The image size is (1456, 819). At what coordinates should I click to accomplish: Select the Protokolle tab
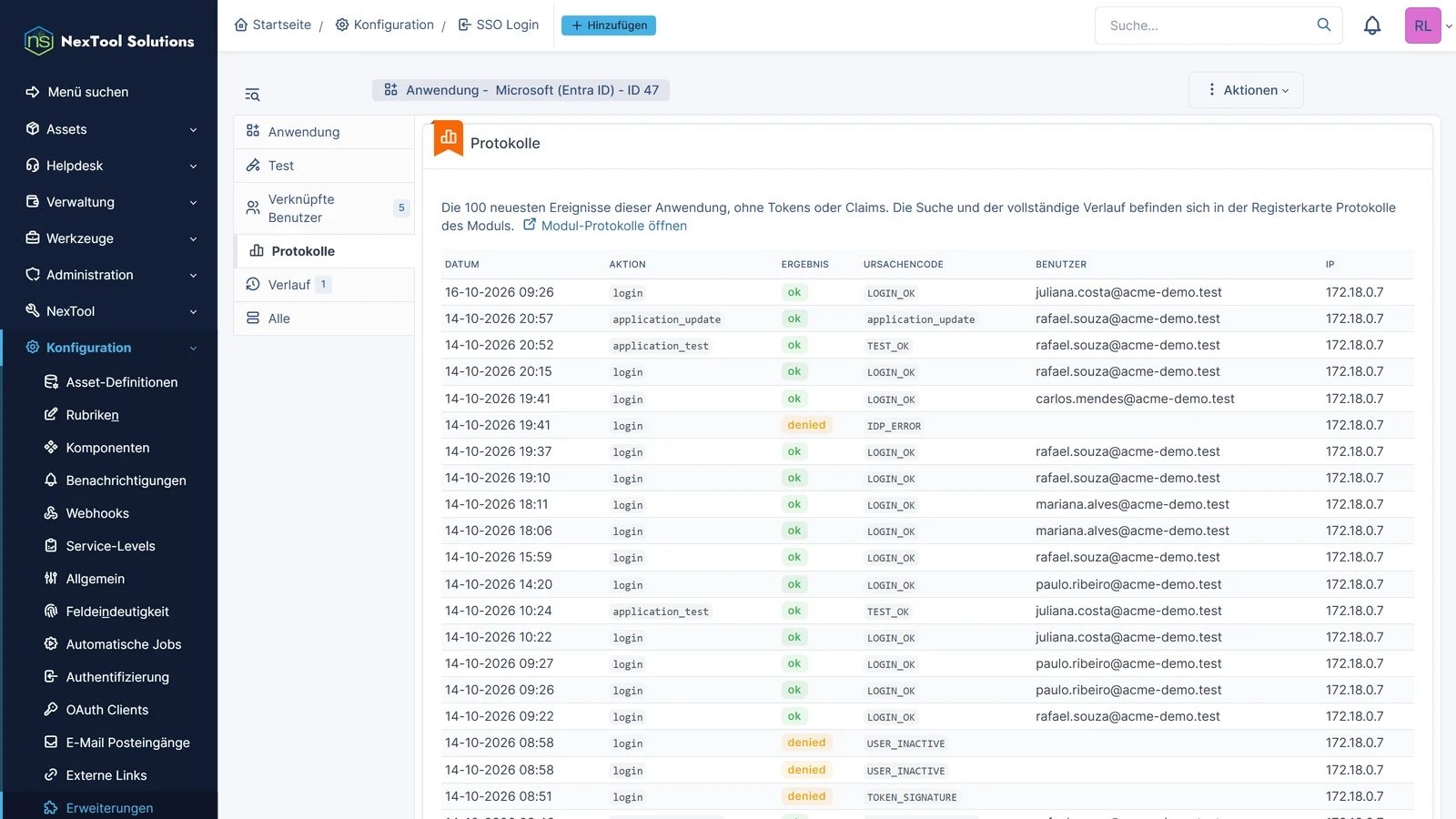(324, 251)
